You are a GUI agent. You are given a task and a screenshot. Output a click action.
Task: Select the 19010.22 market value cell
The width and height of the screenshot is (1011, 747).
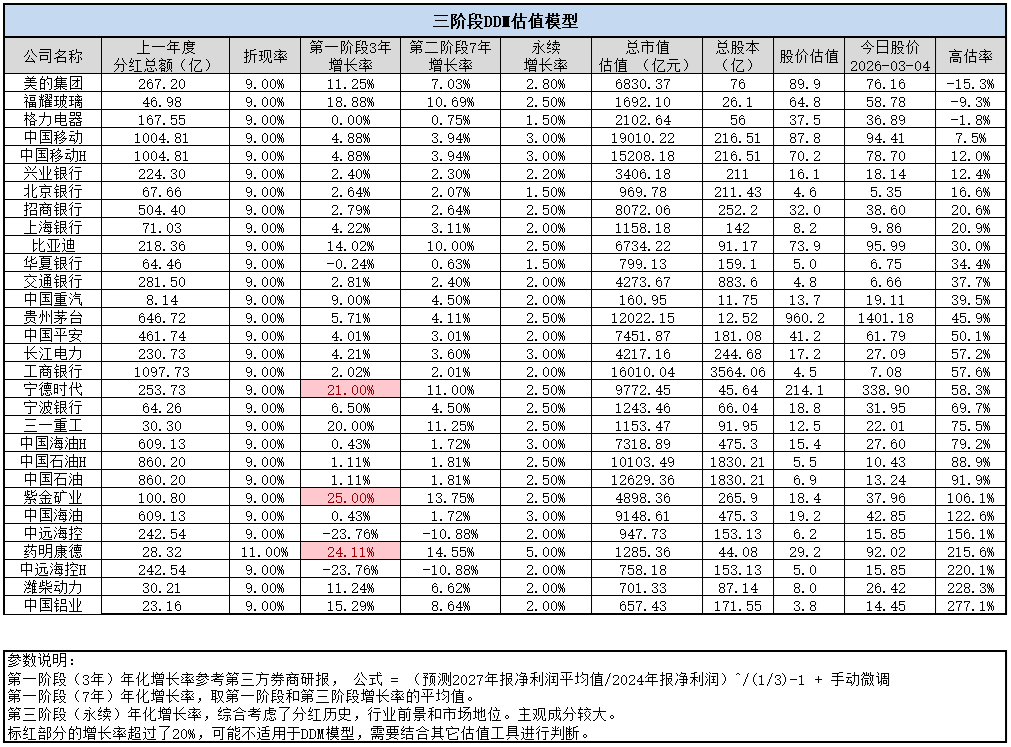[x=647, y=137]
